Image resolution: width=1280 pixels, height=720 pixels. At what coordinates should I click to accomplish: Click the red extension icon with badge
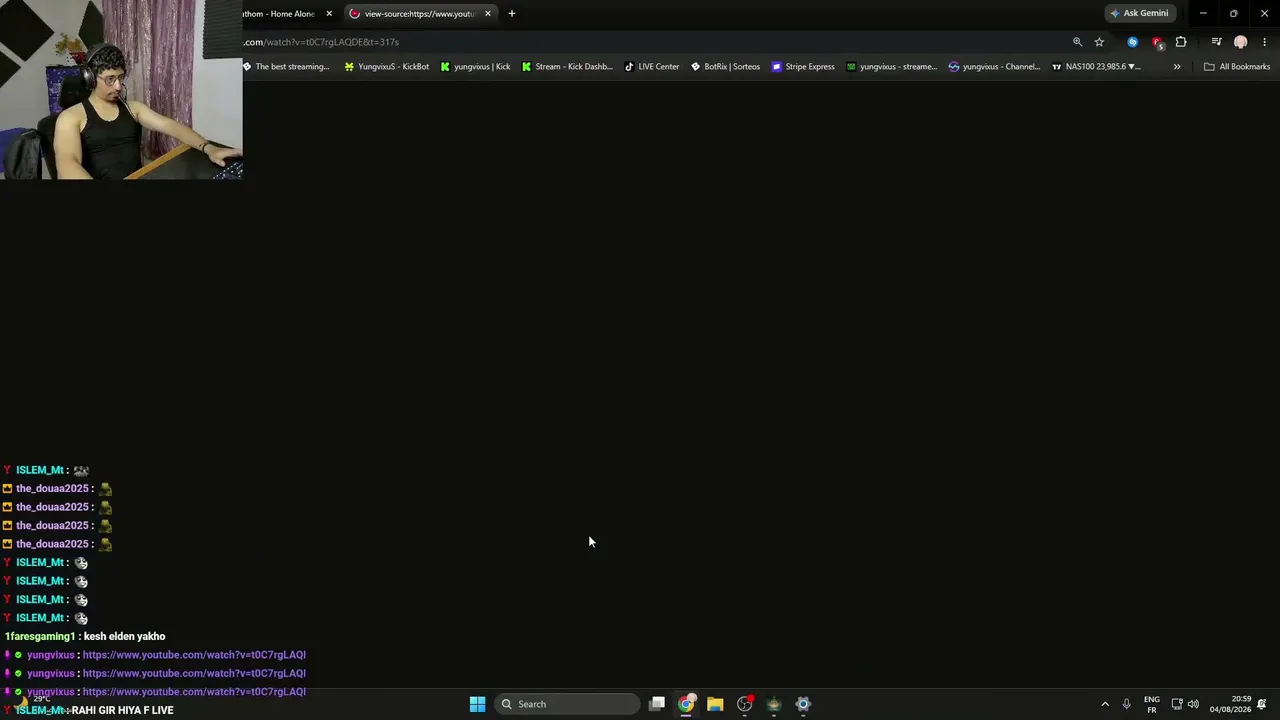coord(1157,42)
